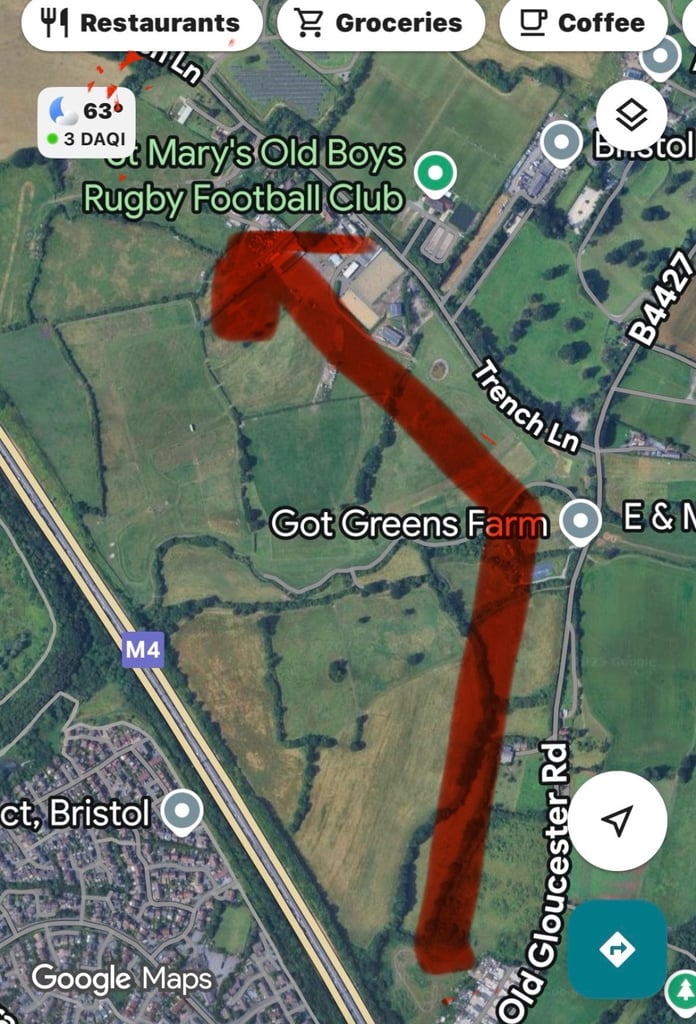Open the map layers button
696x1024 pixels.
[x=631, y=117]
